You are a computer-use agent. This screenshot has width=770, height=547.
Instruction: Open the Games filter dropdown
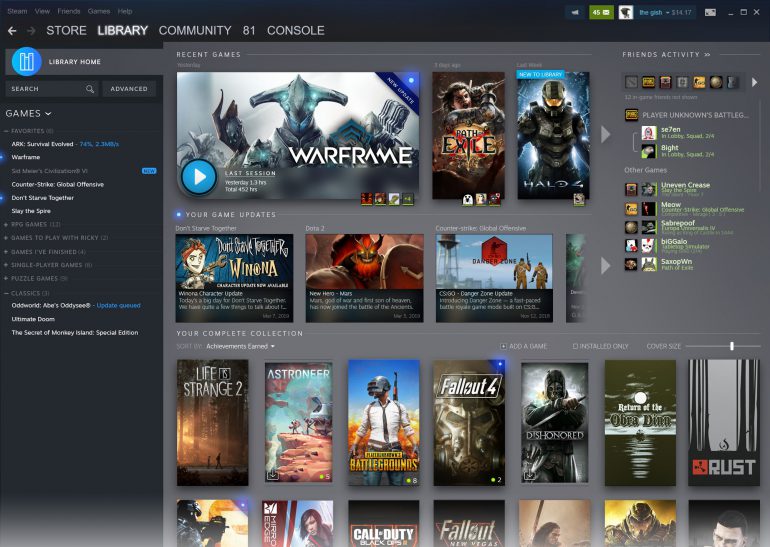28,113
